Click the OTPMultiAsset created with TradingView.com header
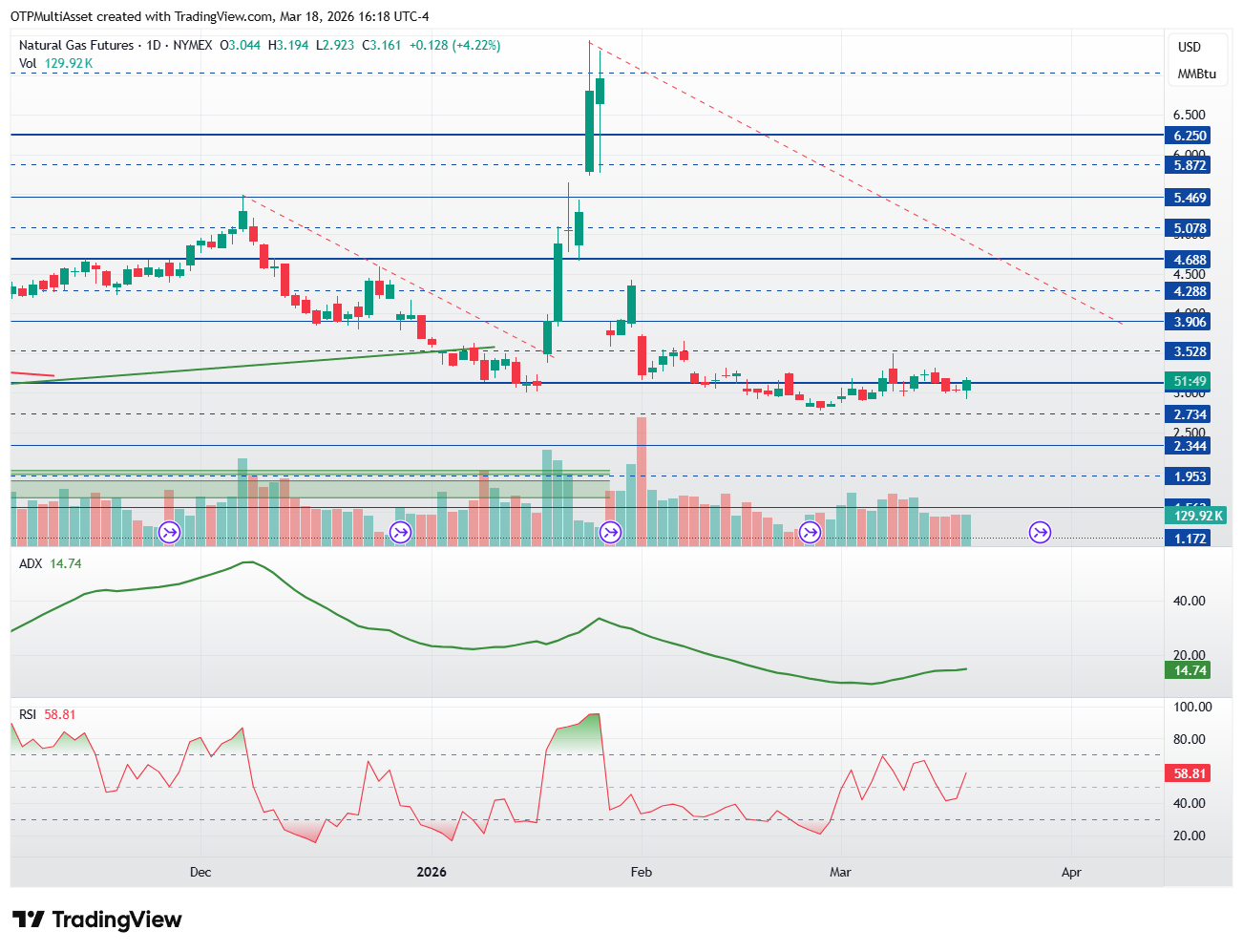1243x952 pixels. [x=220, y=16]
